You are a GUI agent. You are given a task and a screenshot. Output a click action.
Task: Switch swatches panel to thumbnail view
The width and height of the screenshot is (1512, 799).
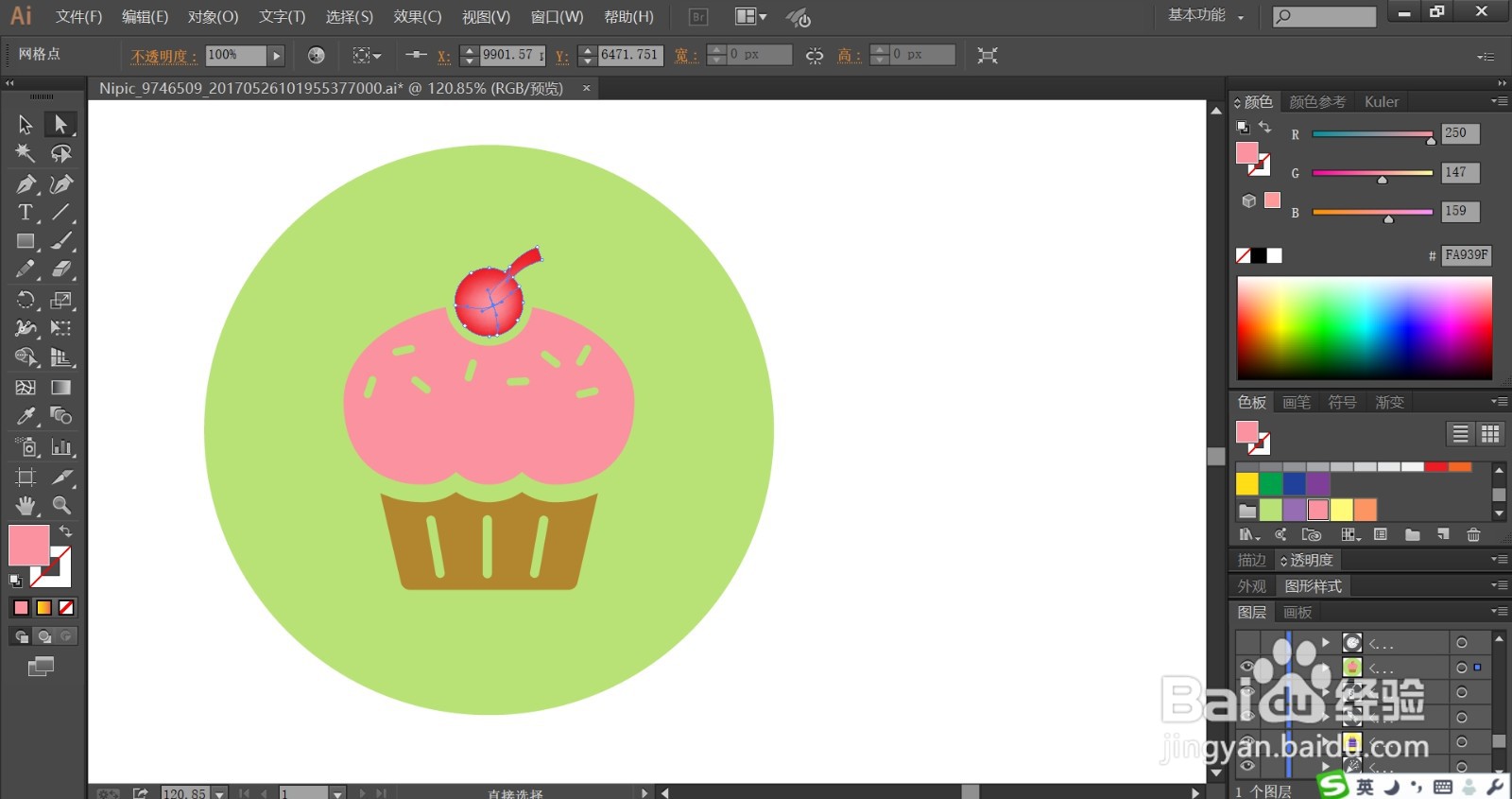pyautogui.click(x=1490, y=434)
